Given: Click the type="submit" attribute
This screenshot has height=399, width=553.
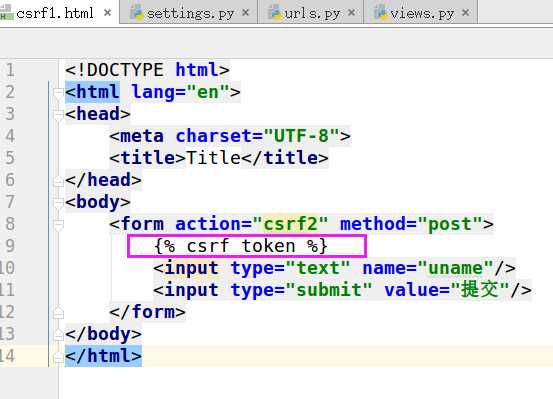Looking at the screenshot, I should click(x=301, y=290).
